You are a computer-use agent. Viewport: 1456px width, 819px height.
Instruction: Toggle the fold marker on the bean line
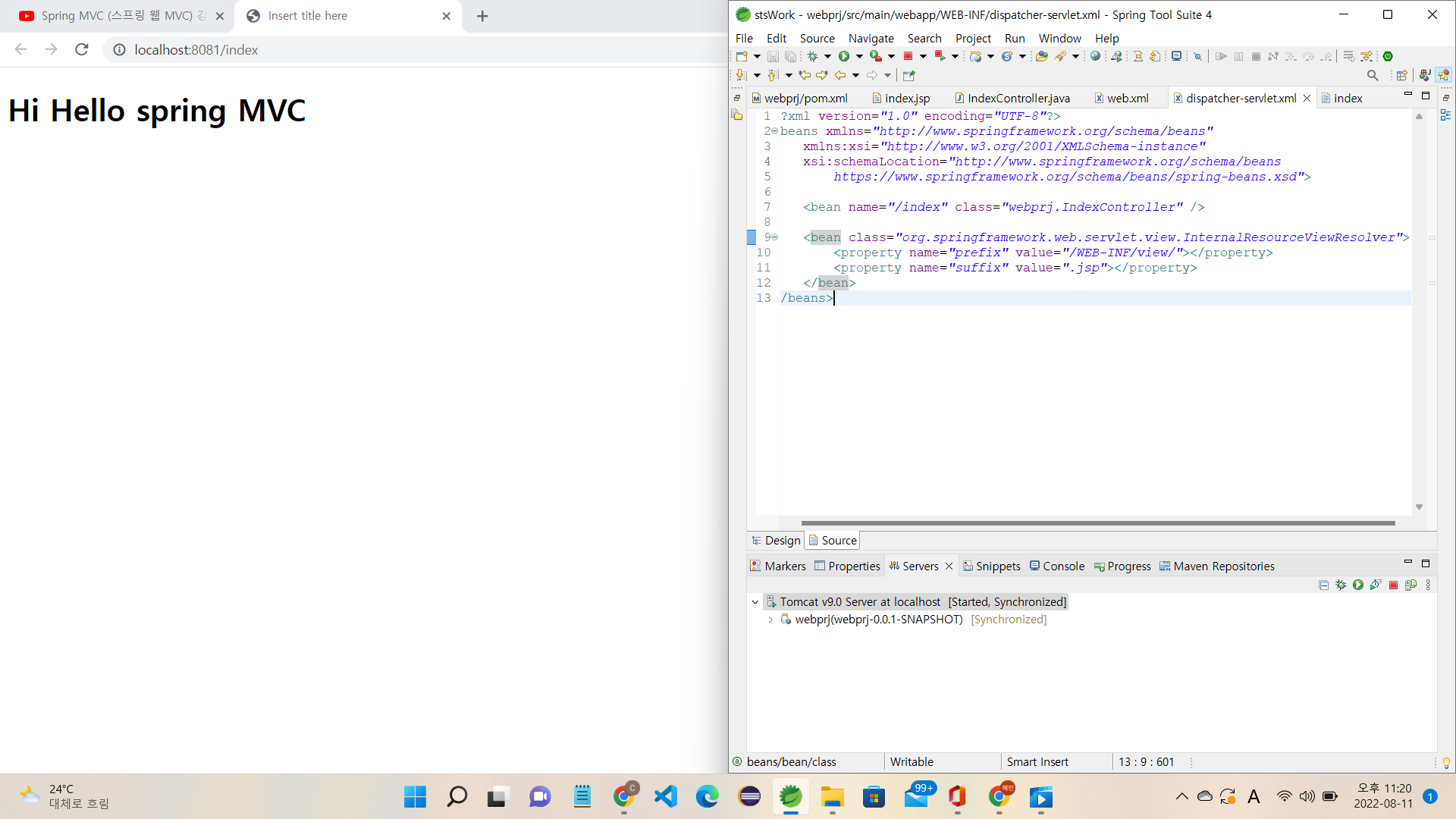774,237
